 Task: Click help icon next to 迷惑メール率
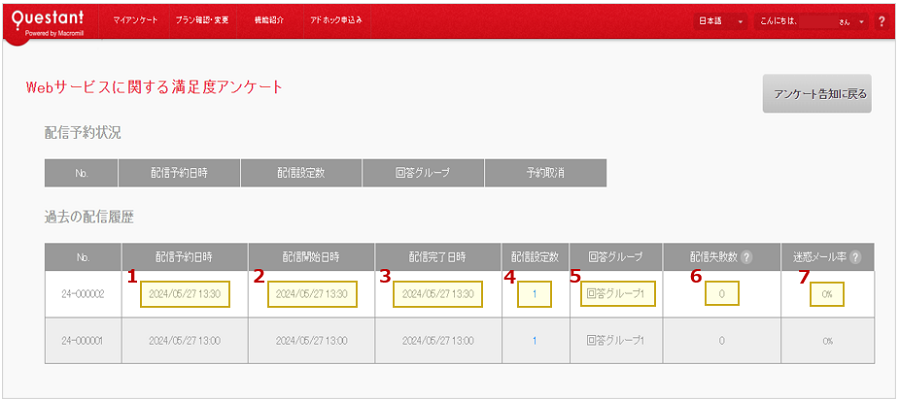(x=855, y=257)
